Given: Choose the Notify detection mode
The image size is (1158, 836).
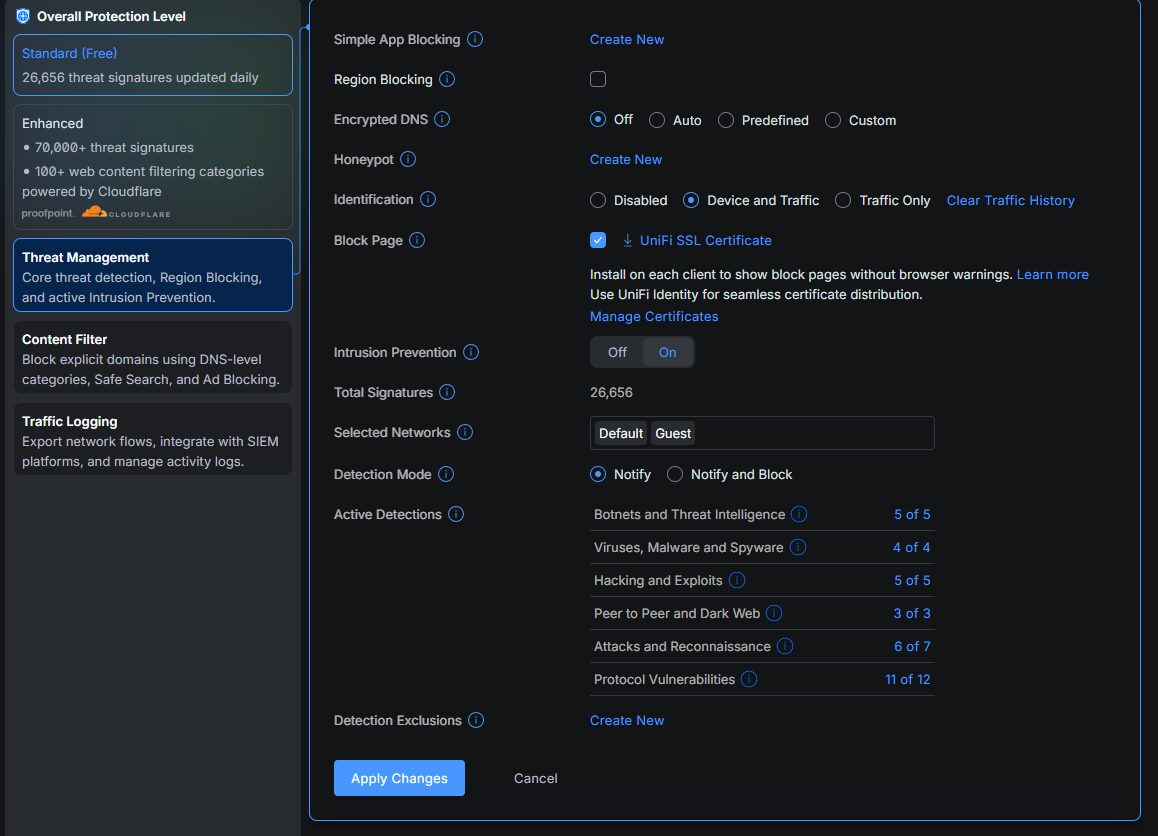Looking at the screenshot, I should tap(598, 474).
